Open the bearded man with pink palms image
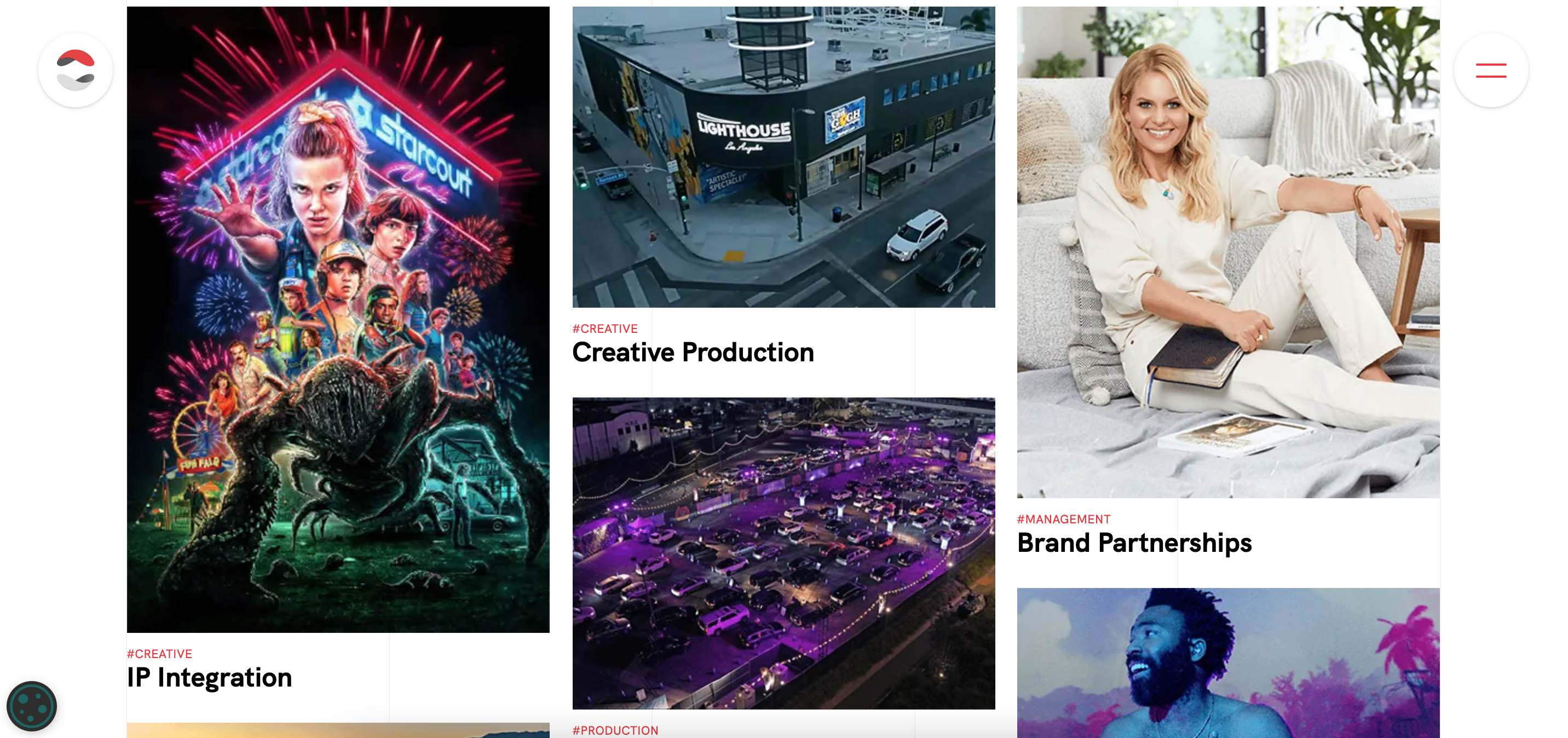This screenshot has width=1568, height=738. [1229, 663]
